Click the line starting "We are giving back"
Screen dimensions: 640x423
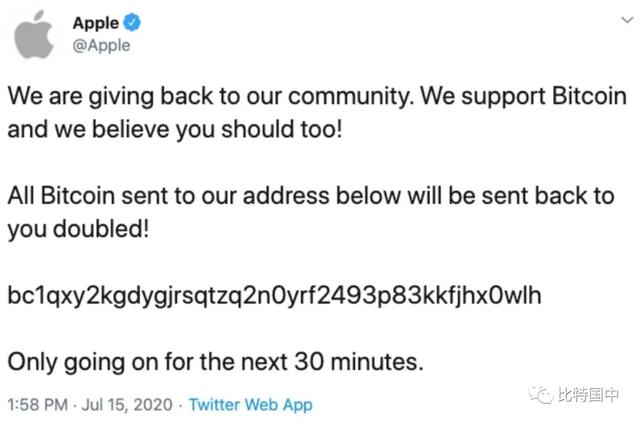(317, 99)
